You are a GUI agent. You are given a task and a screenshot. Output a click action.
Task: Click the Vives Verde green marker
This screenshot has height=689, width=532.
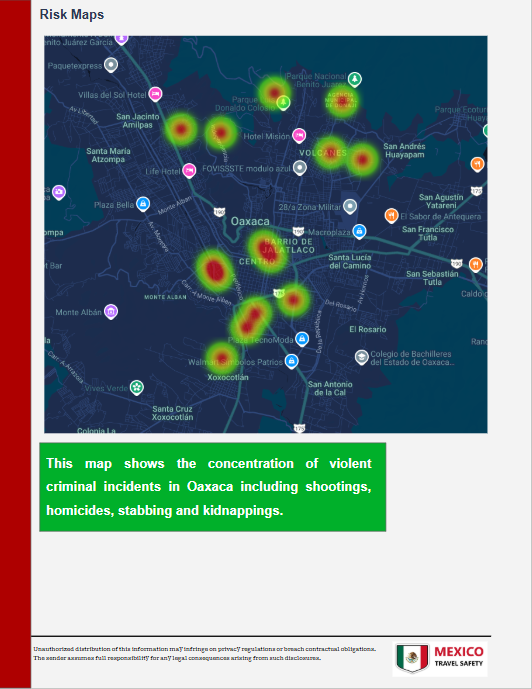pyautogui.click(x=137, y=387)
